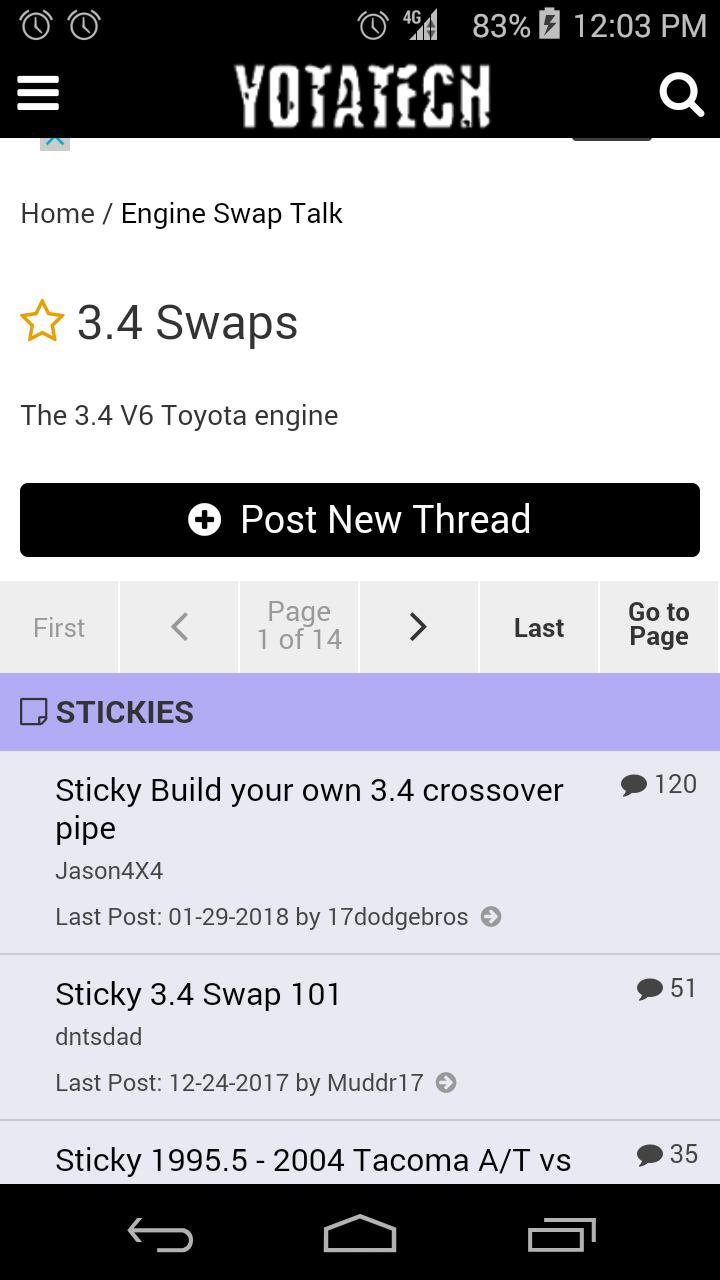Open the hamburger menu icon
This screenshot has height=1280, width=720.
click(38, 95)
